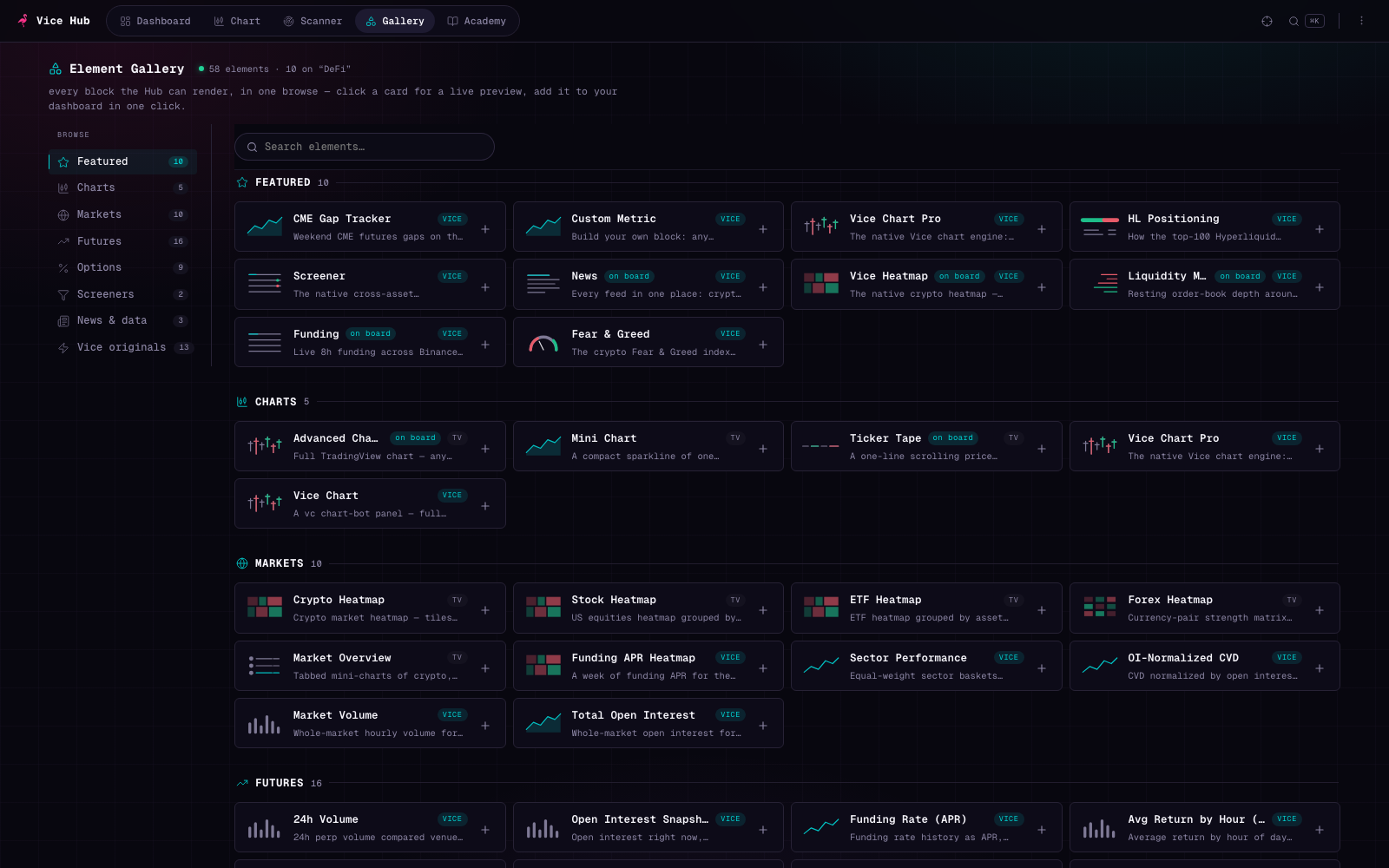Click the crosshair target icon in header
Screen dimensions: 1389x868
coord(1267,21)
